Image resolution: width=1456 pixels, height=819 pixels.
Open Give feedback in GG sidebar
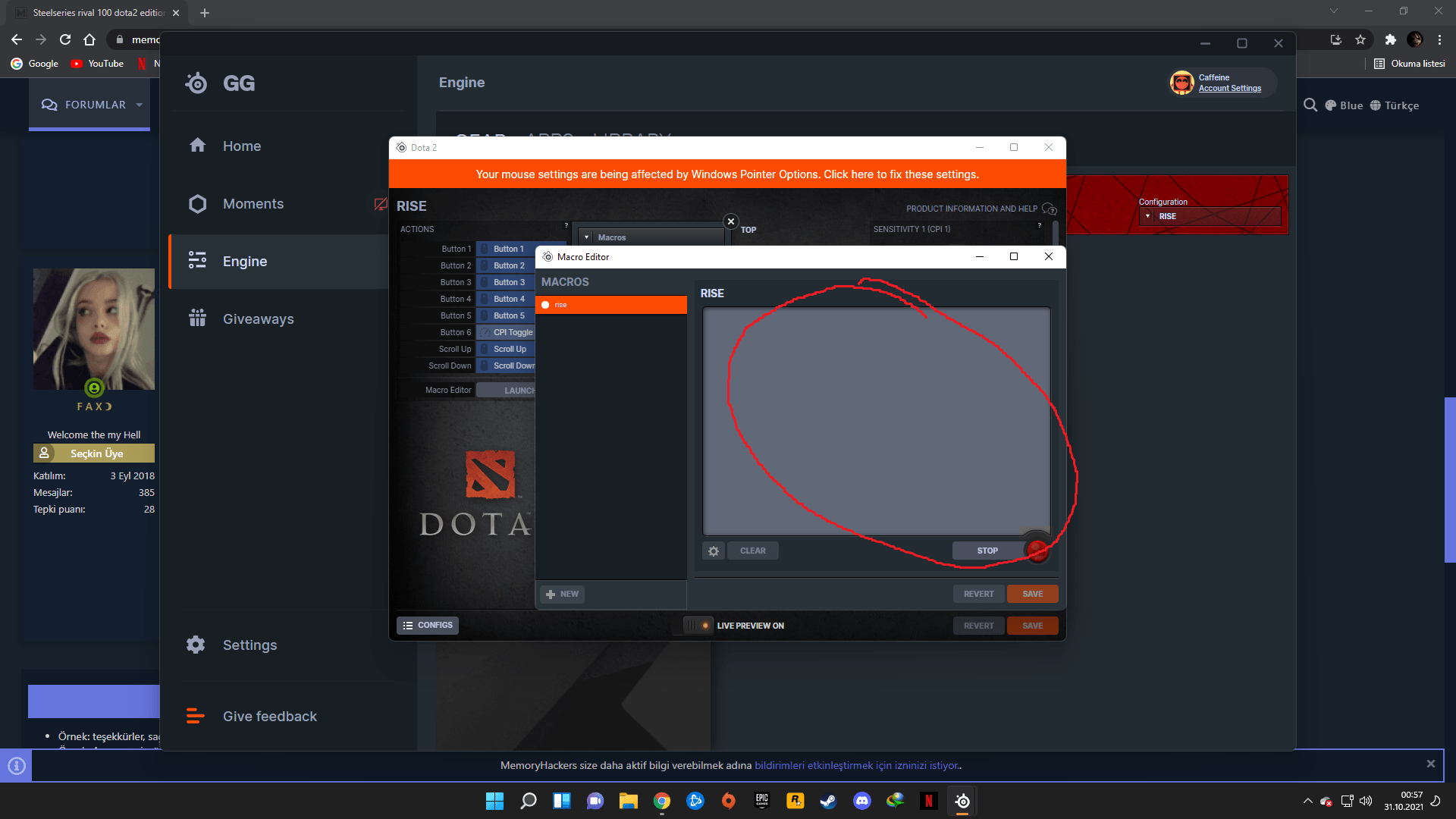coord(269,717)
